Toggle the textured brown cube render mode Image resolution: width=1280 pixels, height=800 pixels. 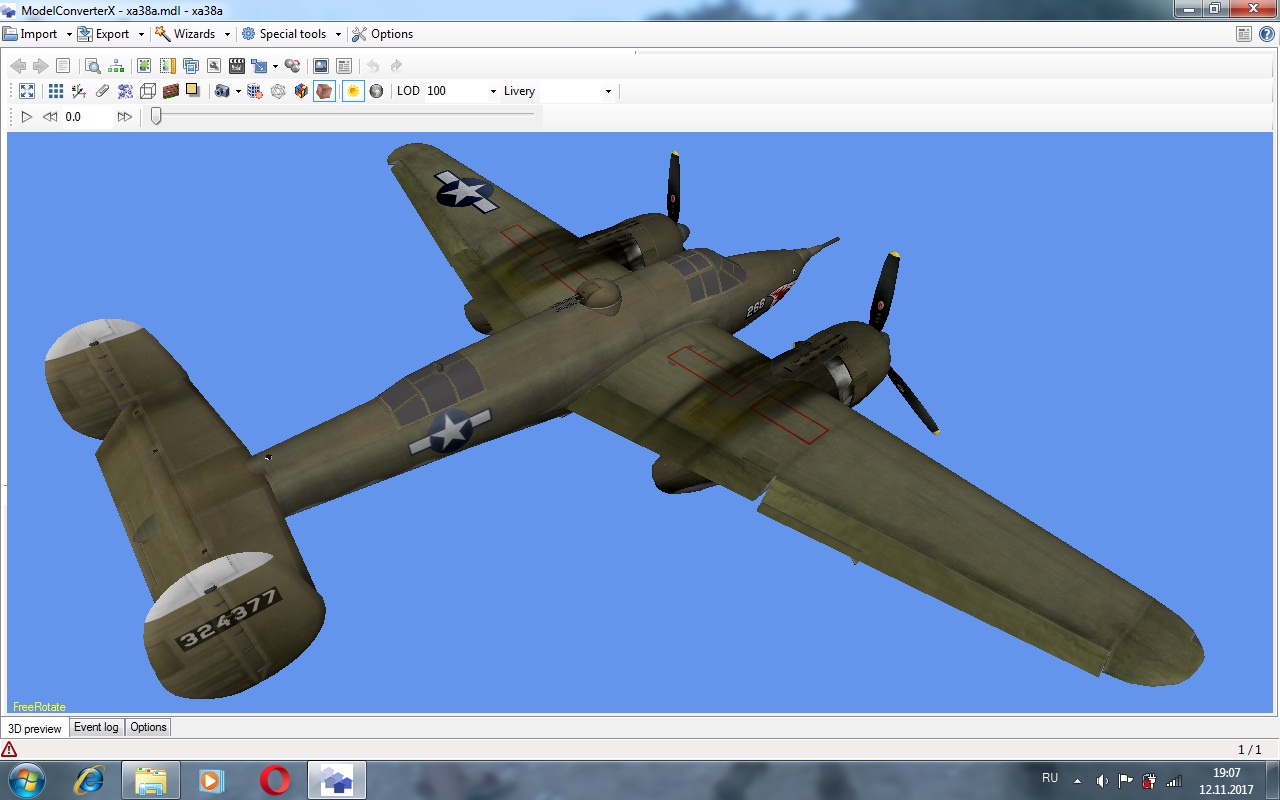coord(324,91)
